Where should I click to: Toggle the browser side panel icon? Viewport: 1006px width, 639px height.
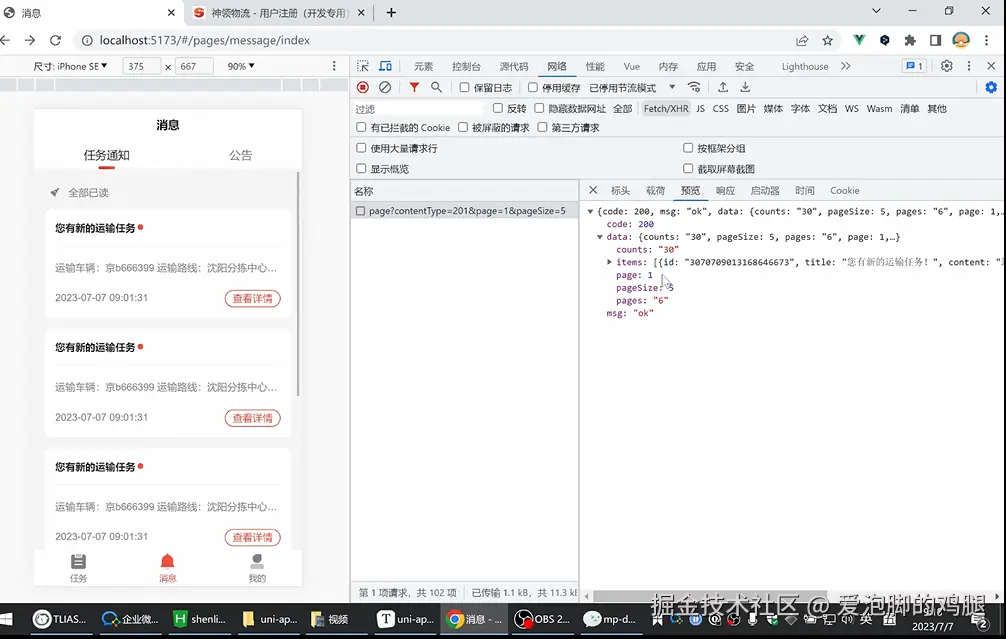click(935, 40)
